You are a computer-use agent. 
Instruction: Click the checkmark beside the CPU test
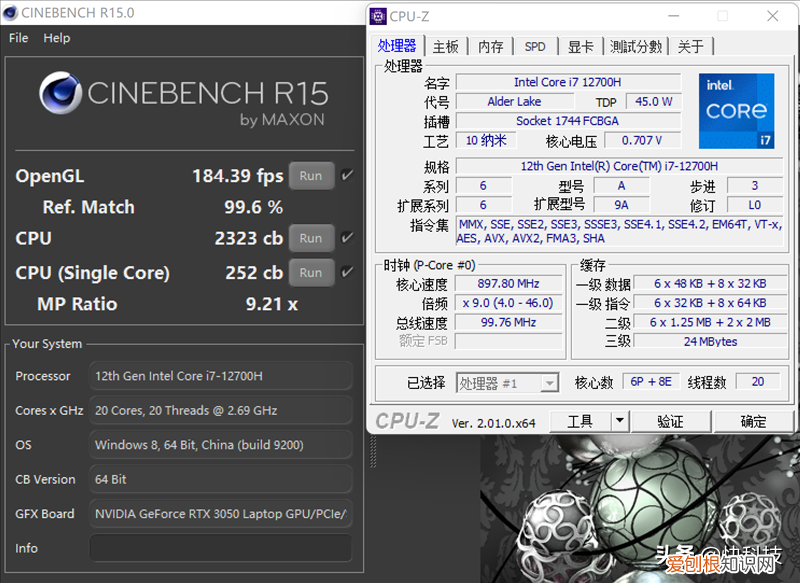pyautogui.click(x=348, y=238)
